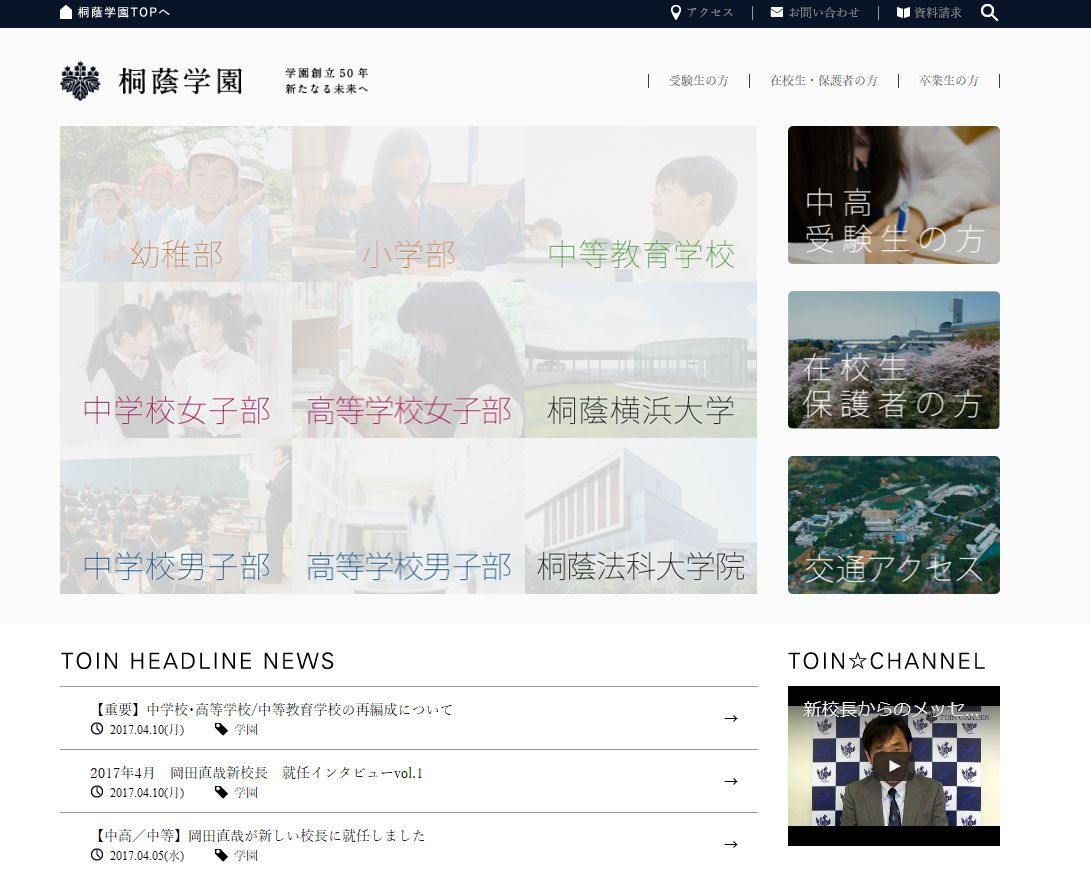Click the 学園創立50年 新たなる未来へ tagline

327,81
